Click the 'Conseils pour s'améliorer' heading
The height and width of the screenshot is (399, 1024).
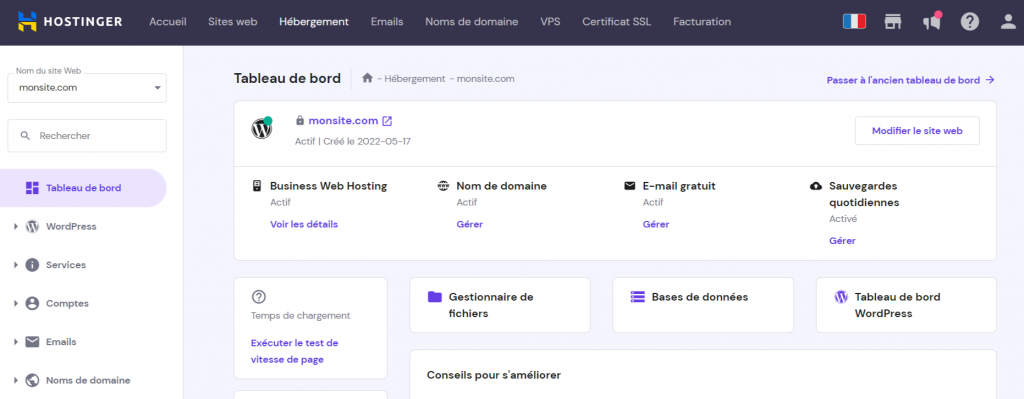[x=494, y=375]
